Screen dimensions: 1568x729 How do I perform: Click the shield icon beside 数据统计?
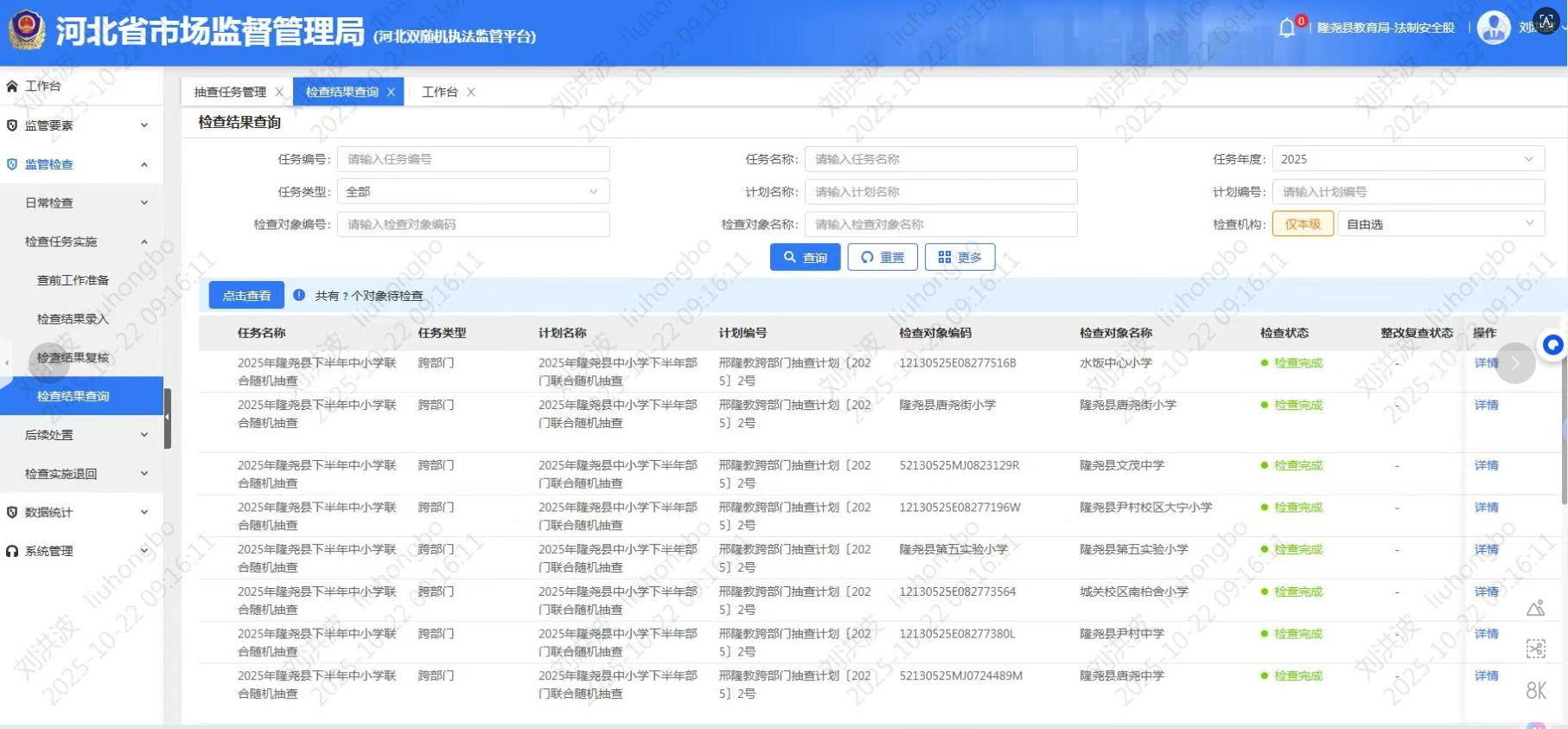point(12,512)
